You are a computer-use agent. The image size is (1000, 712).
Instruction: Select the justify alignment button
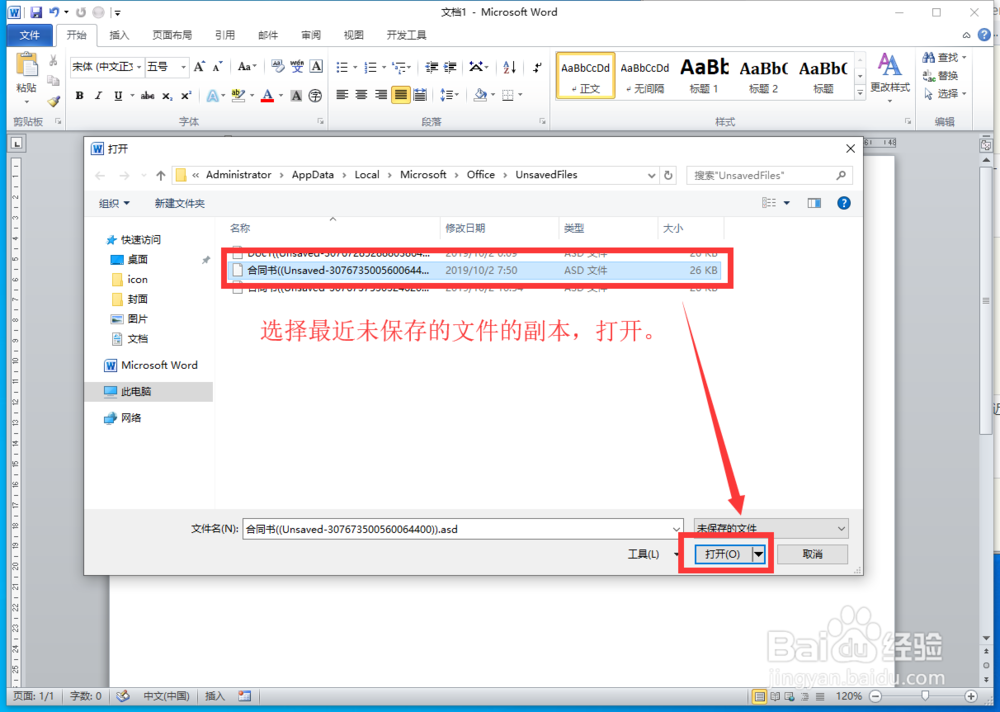(401, 95)
